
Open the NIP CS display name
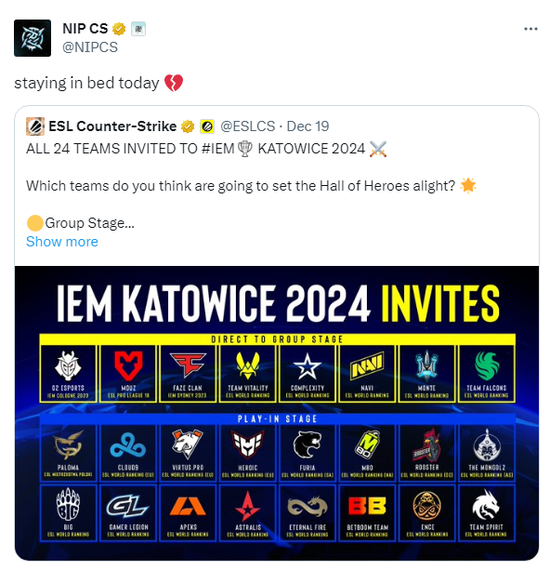85,29
